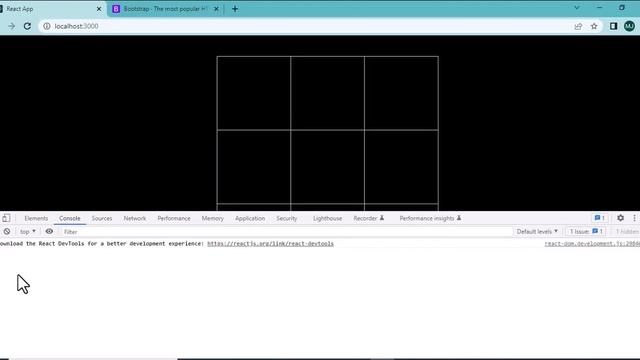This screenshot has width=640, height=360.
Task: Switch to the Elements panel
Action: tap(36, 218)
